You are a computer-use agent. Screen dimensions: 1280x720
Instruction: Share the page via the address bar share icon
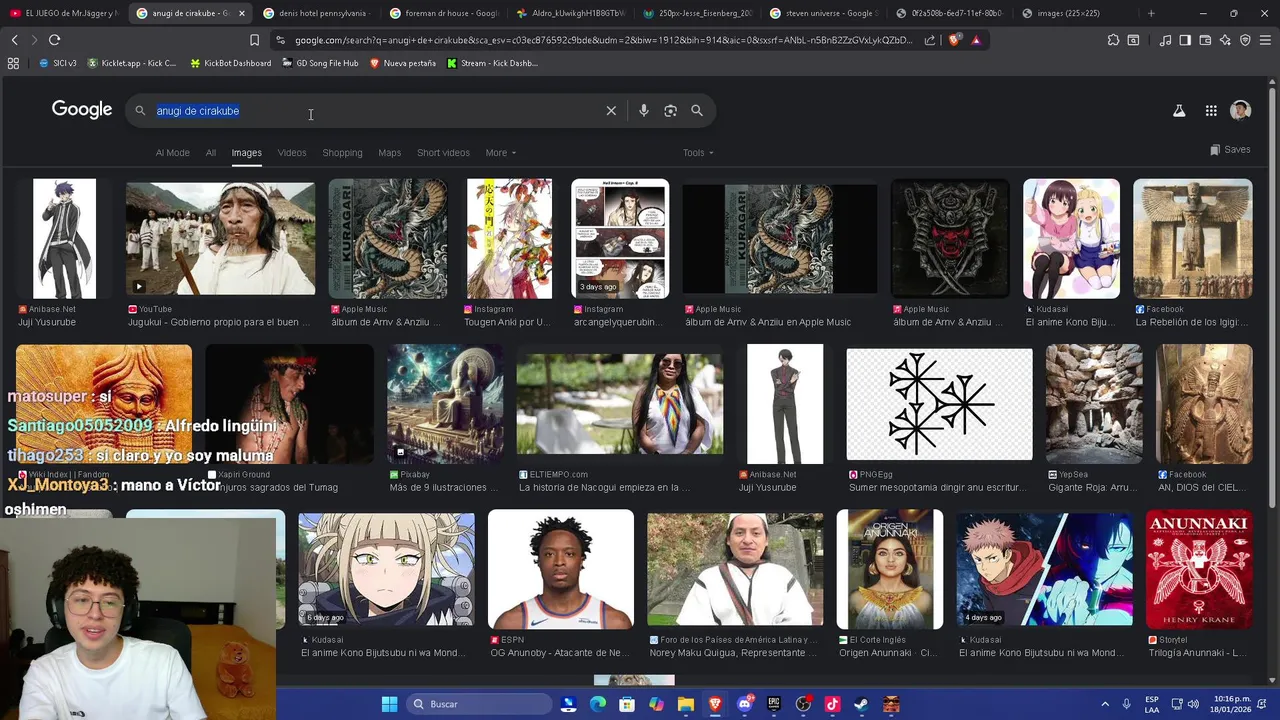coord(930,40)
